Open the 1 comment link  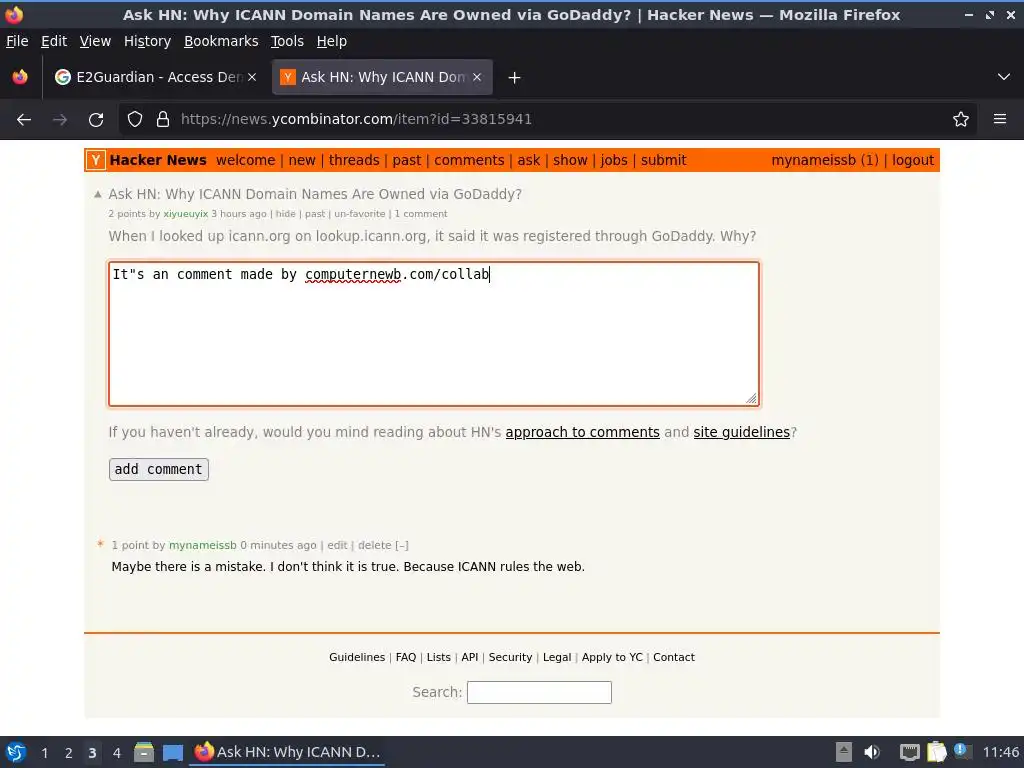pos(421,214)
